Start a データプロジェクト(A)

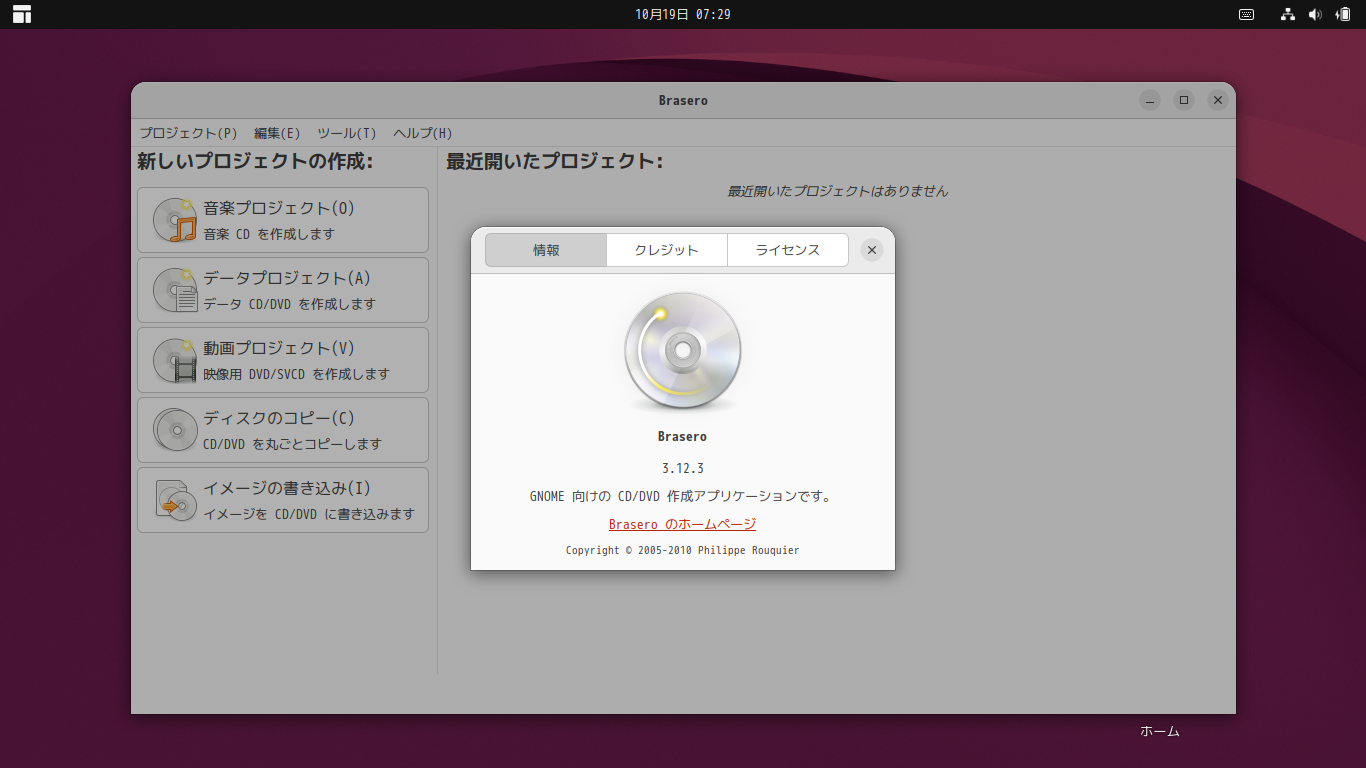click(x=283, y=290)
